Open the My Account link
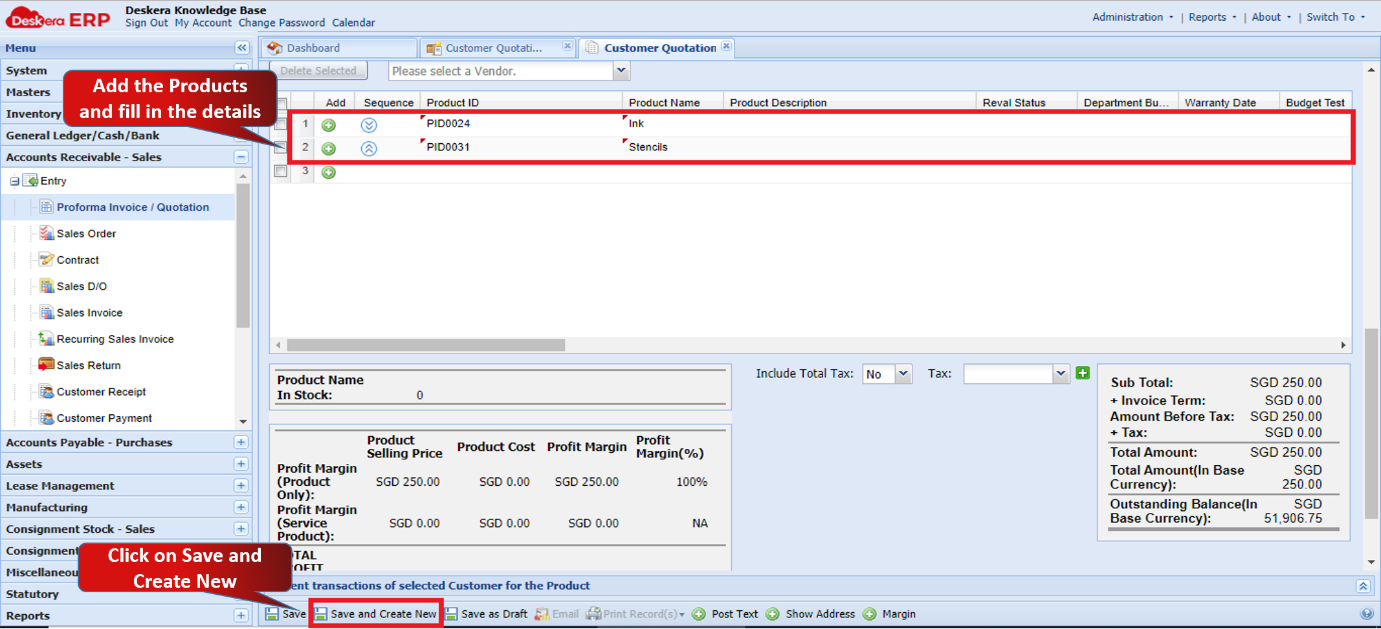The height and width of the screenshot is (629, 1381). click(203, 23)
